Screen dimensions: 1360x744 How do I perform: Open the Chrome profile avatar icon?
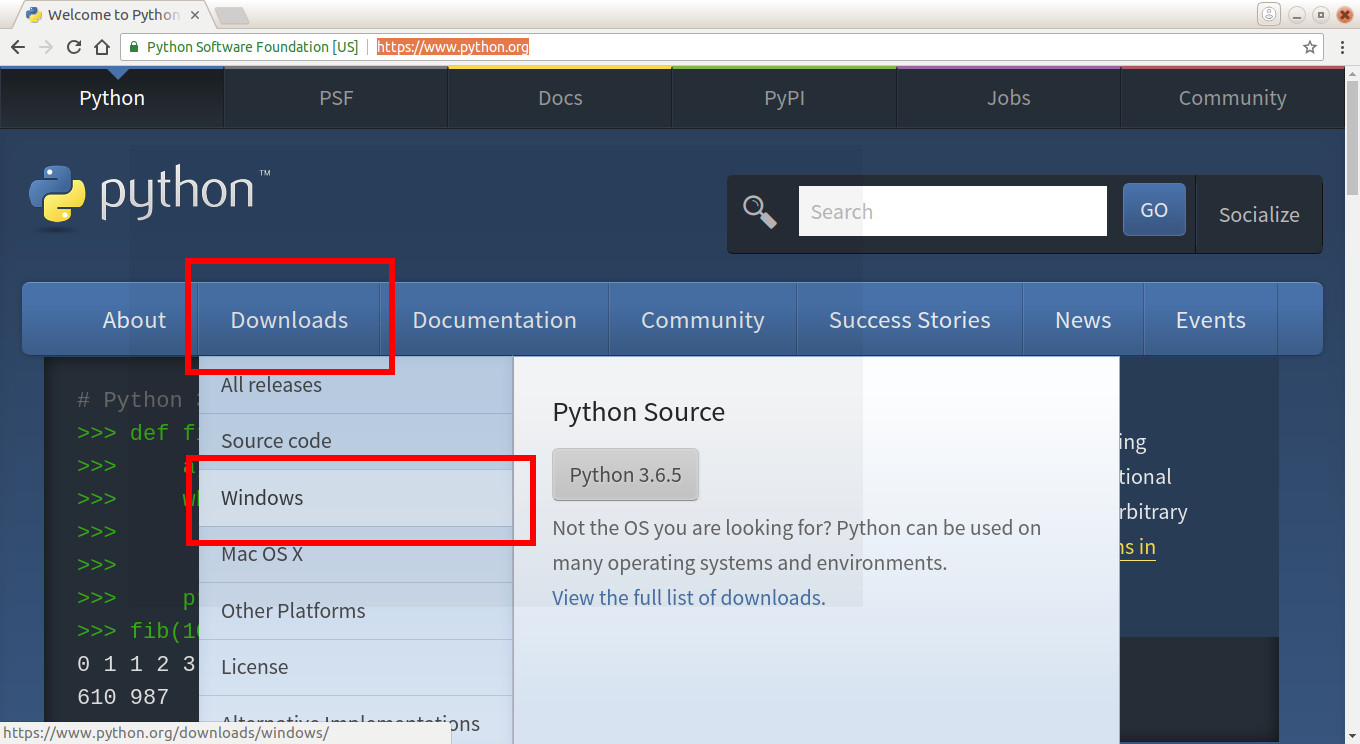coord(1269,14)
